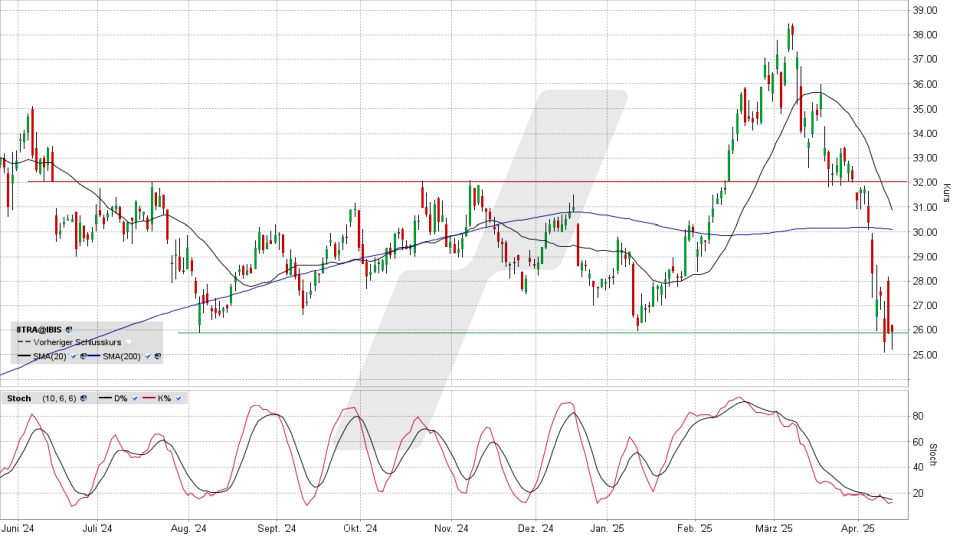Screen dimensions: 960x540
Task: Click the 32.00 price axis label
Action: pyautogui.click(x=924, y=182)
